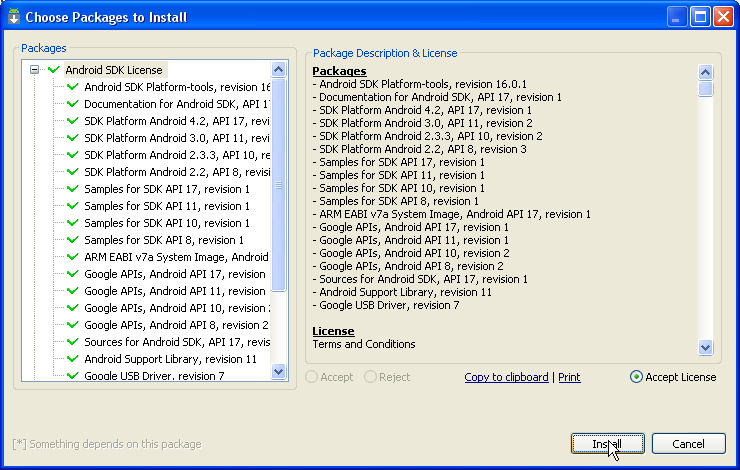The width and height of the screenshot is (740, 470).
Task: Click checkmark icon for ARM EABI v7a System Image
Action: tap(73, 257)
